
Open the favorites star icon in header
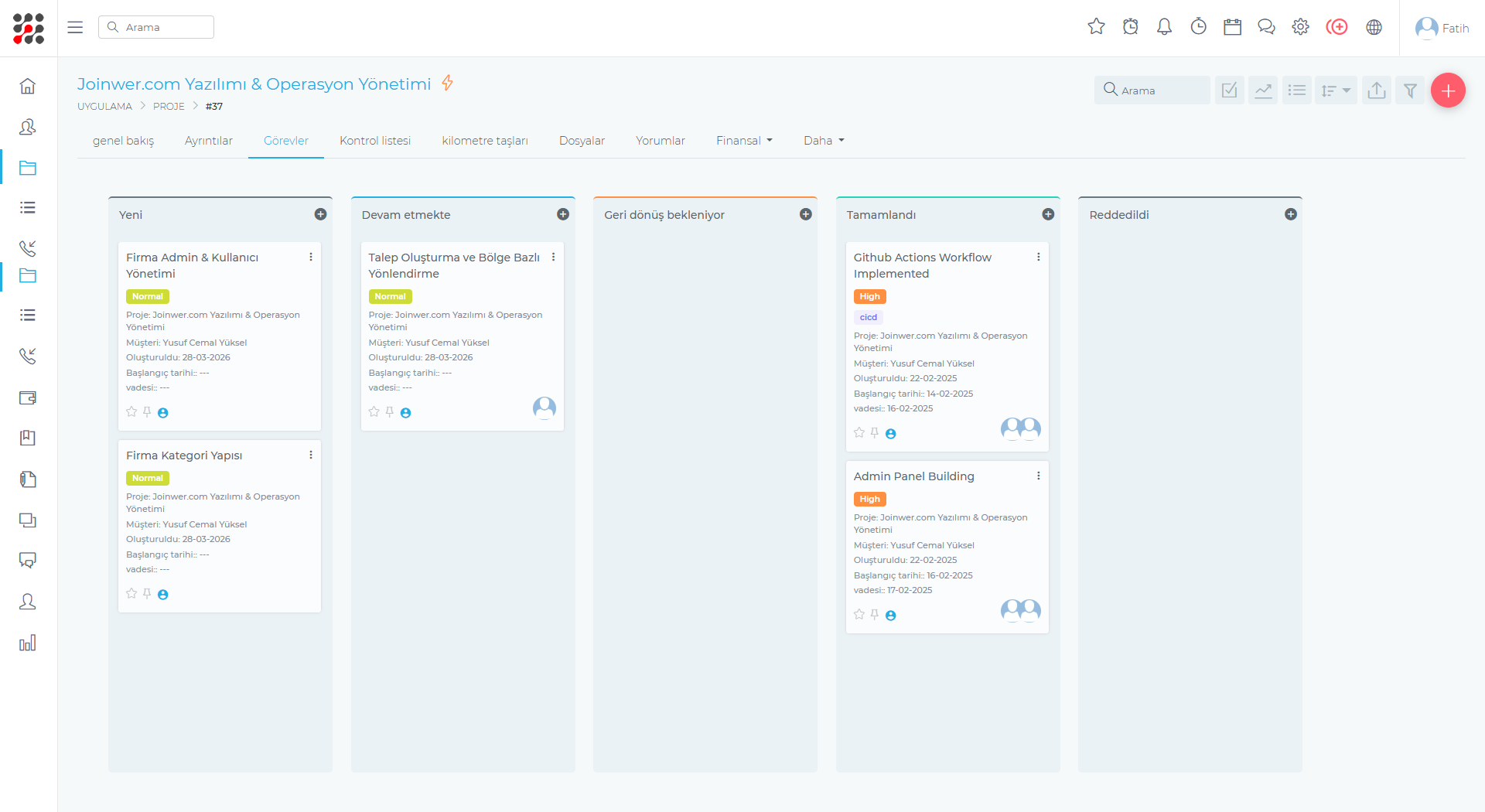(1096, 27)
